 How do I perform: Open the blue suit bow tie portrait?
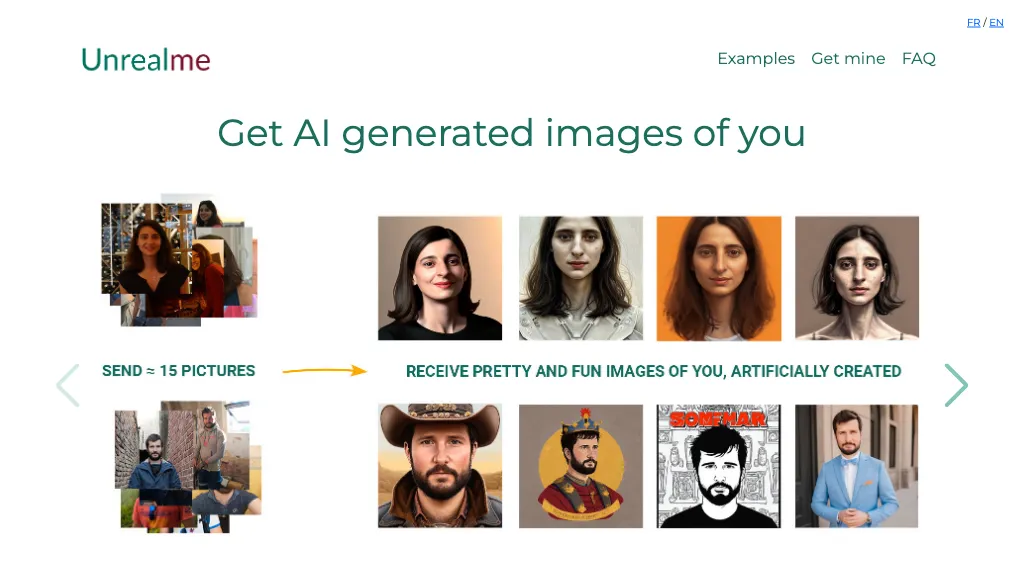(x=856, y=466)
